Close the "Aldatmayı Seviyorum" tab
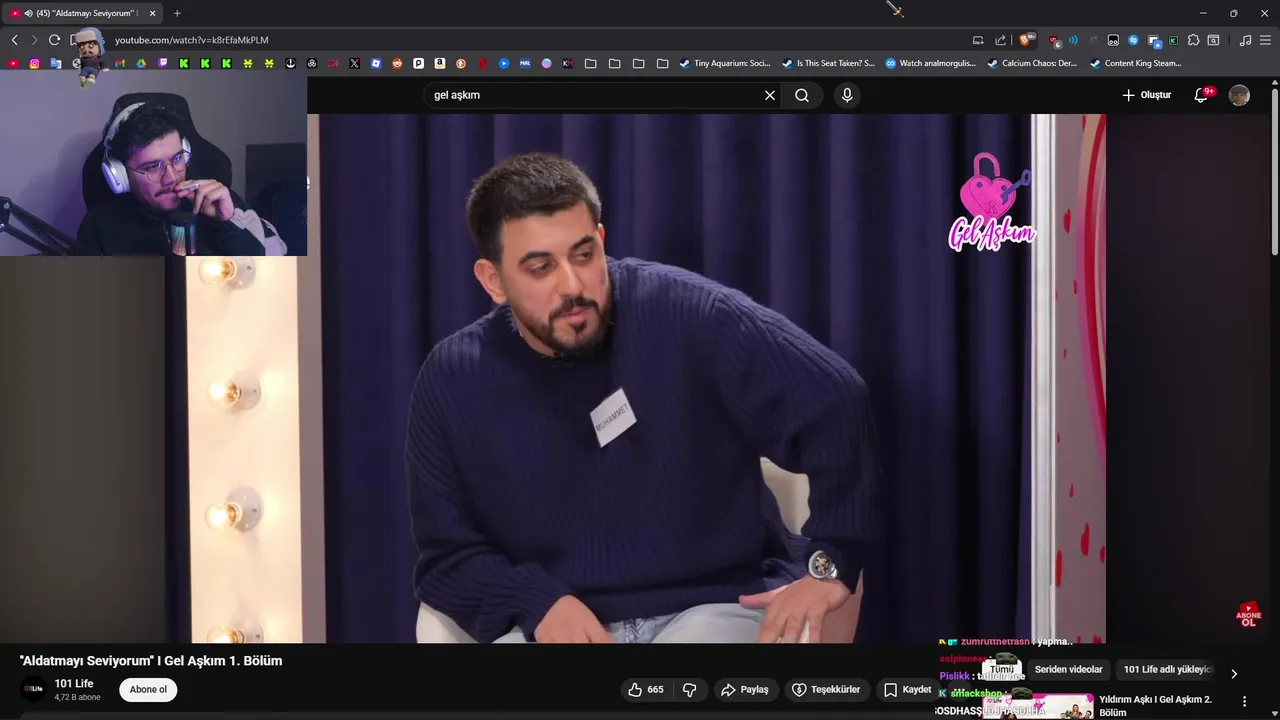Screen dimensions: 1280x720 coord(152,13)
